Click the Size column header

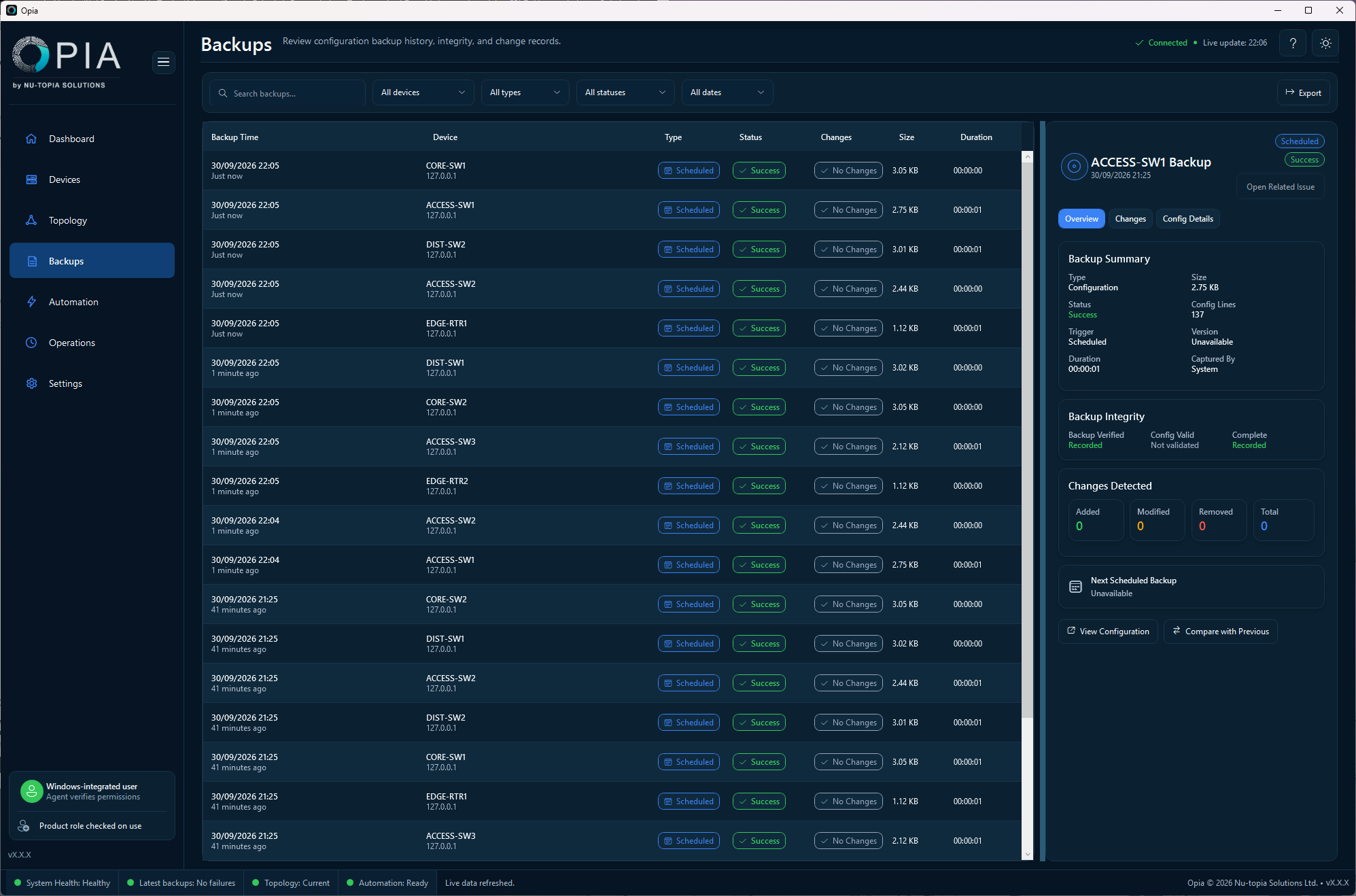click(907, 137)
